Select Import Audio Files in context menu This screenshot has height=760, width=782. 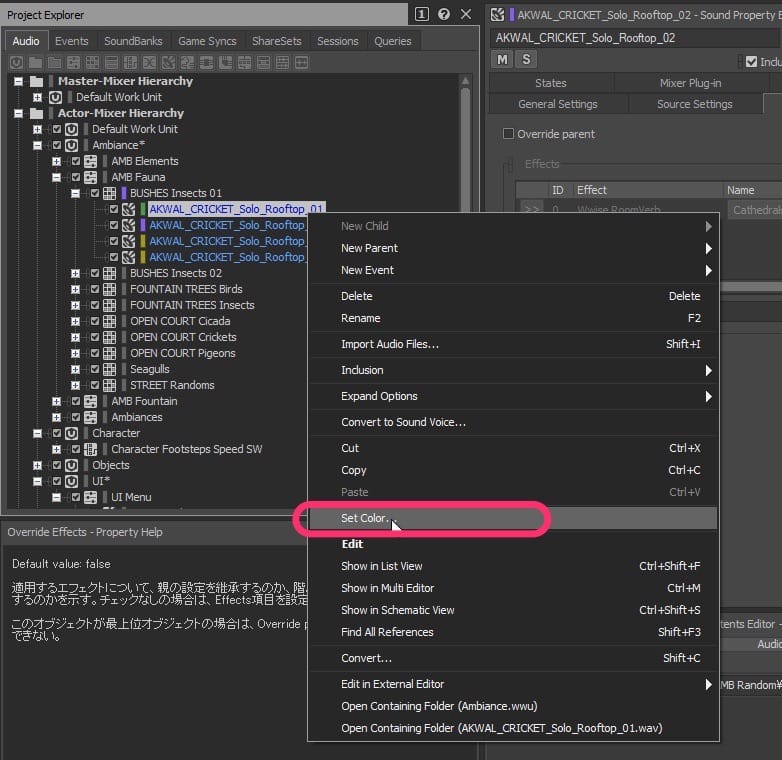tap(513, 344)
